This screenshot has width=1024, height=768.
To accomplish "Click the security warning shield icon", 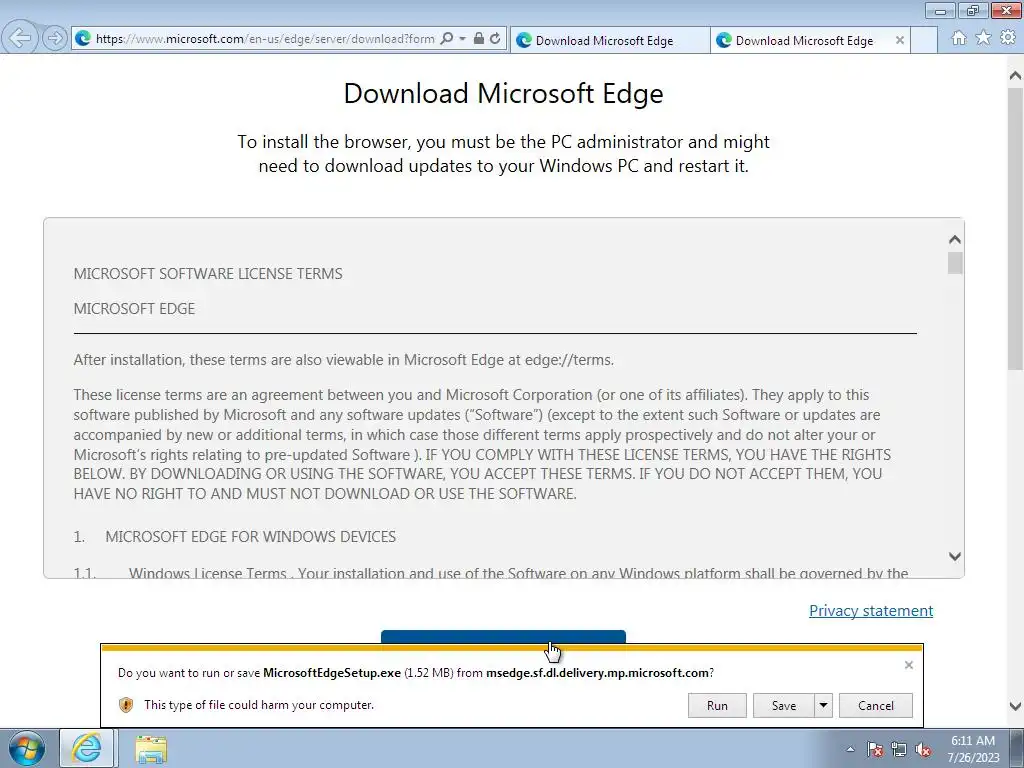I will [126, 705].
